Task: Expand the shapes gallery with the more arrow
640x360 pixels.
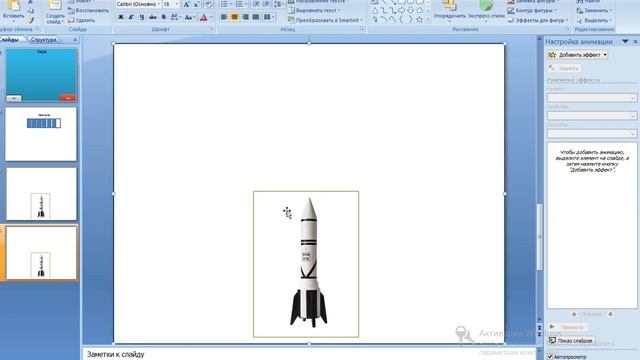Action: (x=428, y=19)
